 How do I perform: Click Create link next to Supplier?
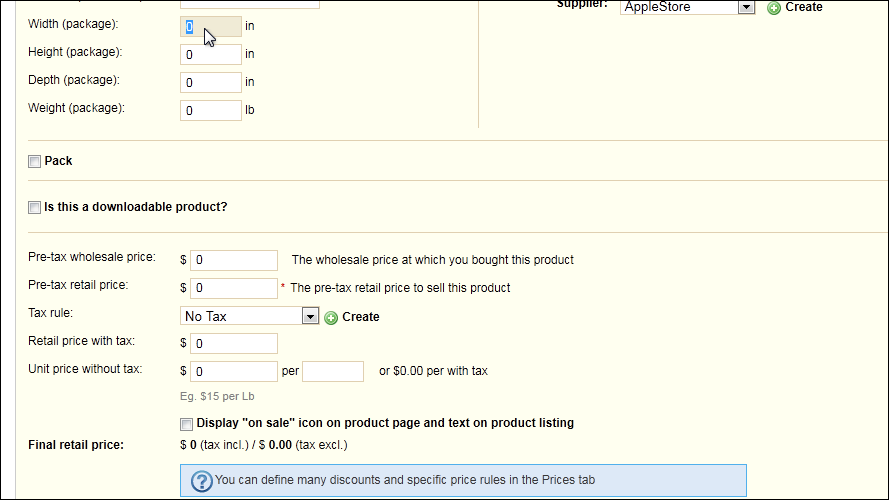tap(803, 7)
